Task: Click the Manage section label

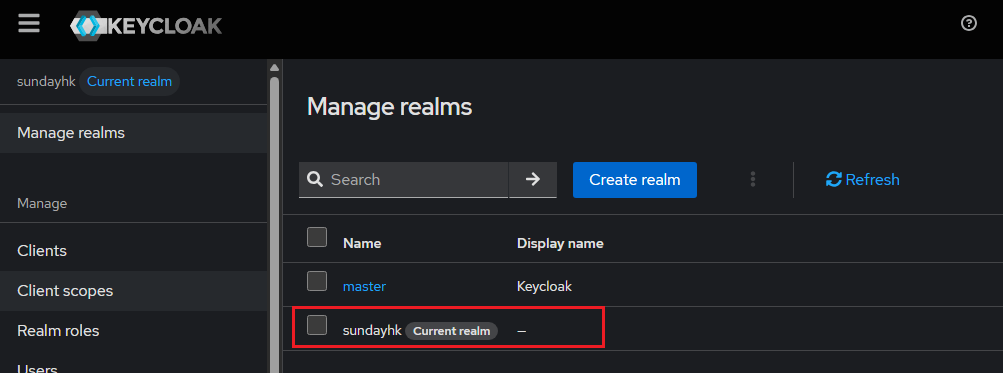Action: (42, 203)
